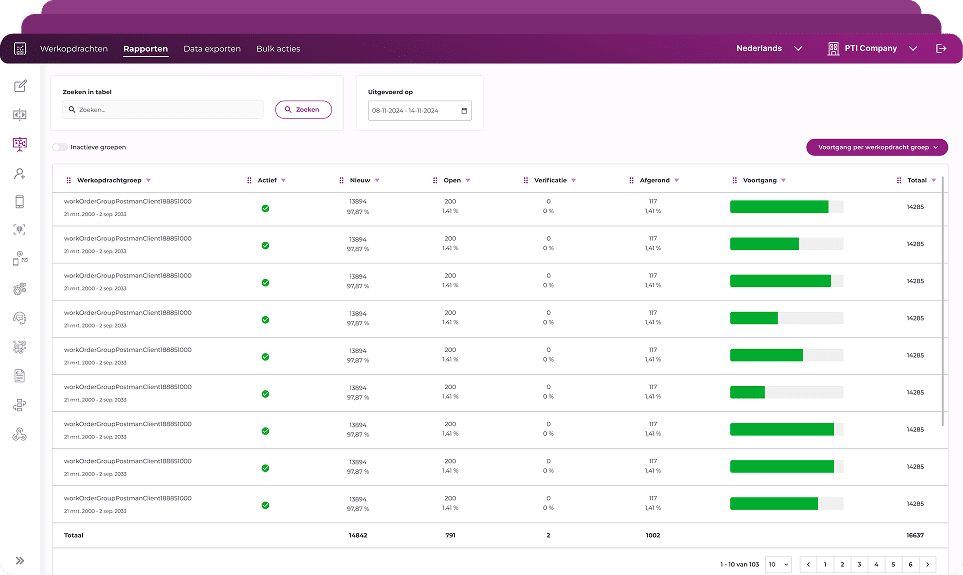
Task: Open the add user sidebar icon
Action: click(20, 174)
